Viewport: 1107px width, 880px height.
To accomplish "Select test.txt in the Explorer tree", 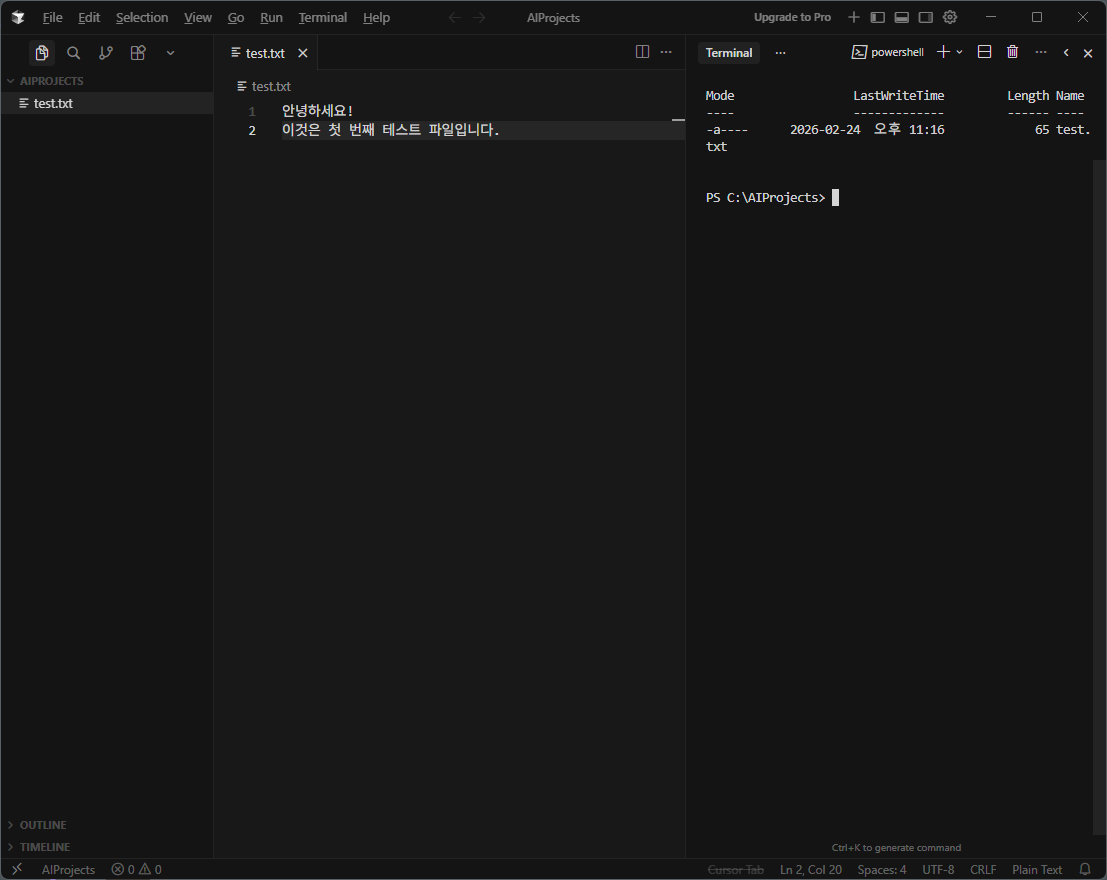I will pos(53,103).
